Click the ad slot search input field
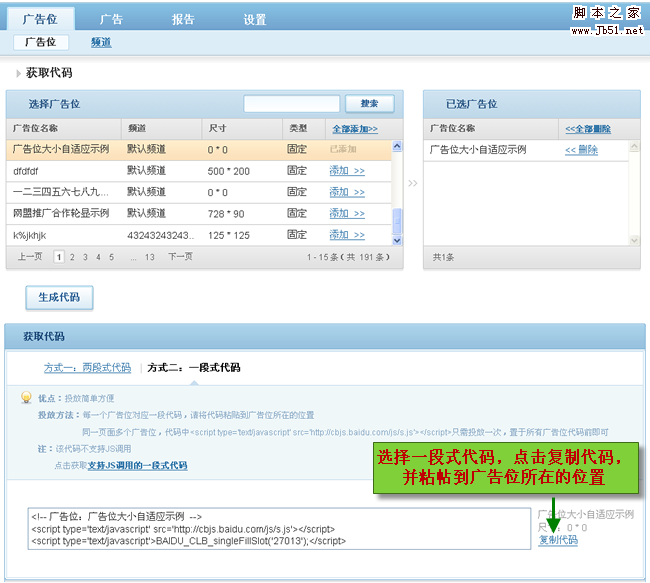Viewport: 650px width, 583px height. 291,104
